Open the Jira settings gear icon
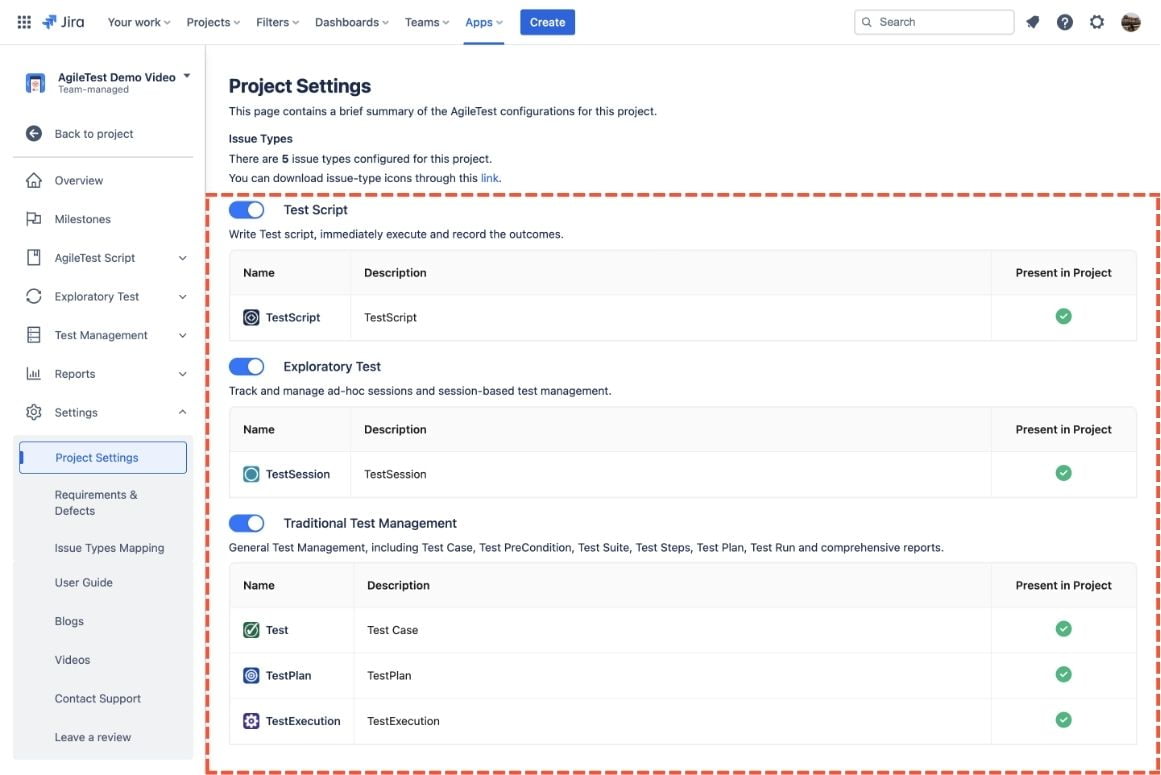 click(1097, 22)
